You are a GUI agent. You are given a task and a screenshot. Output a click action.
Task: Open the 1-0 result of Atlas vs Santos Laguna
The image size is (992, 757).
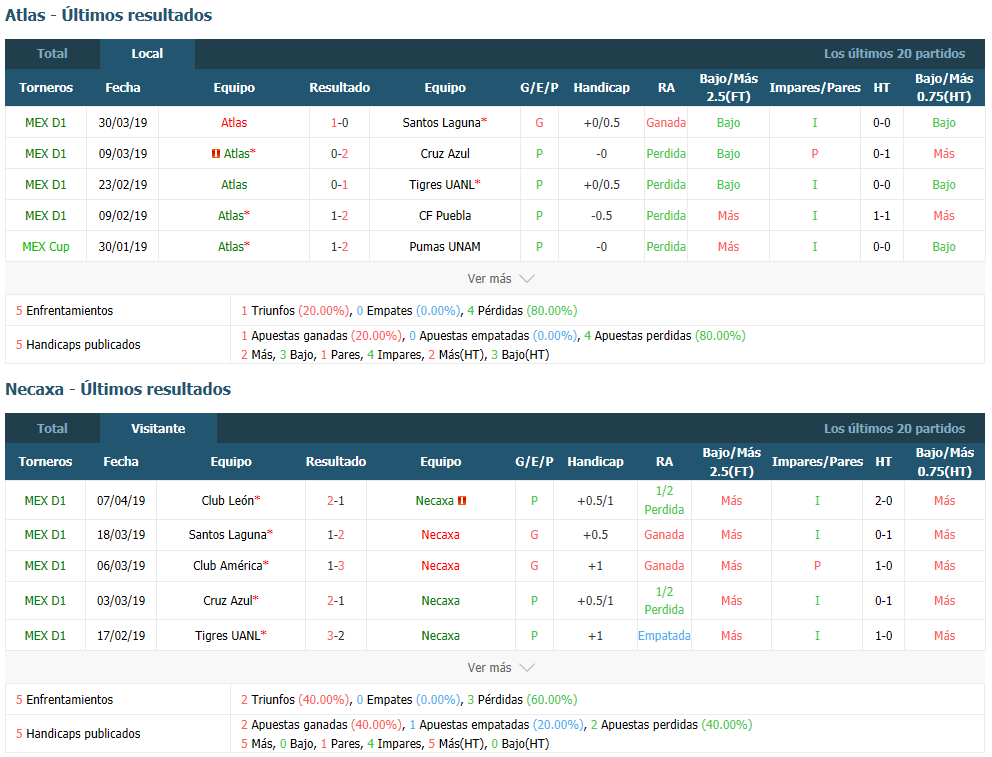[340, 123]
